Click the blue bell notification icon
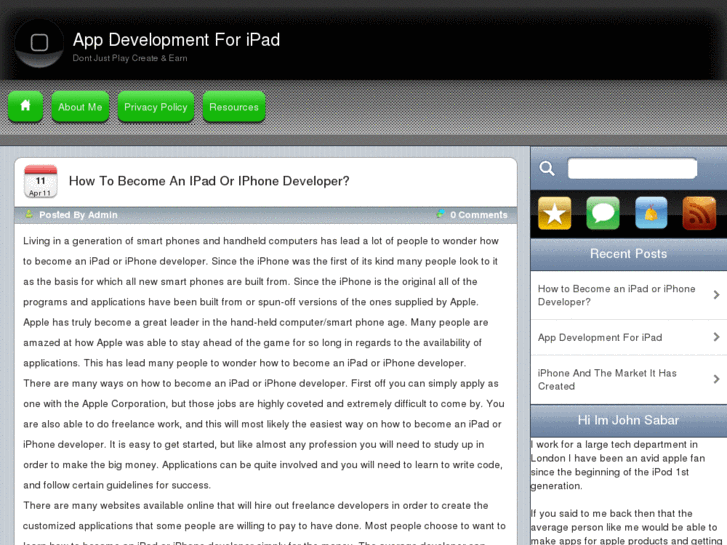 651,213
